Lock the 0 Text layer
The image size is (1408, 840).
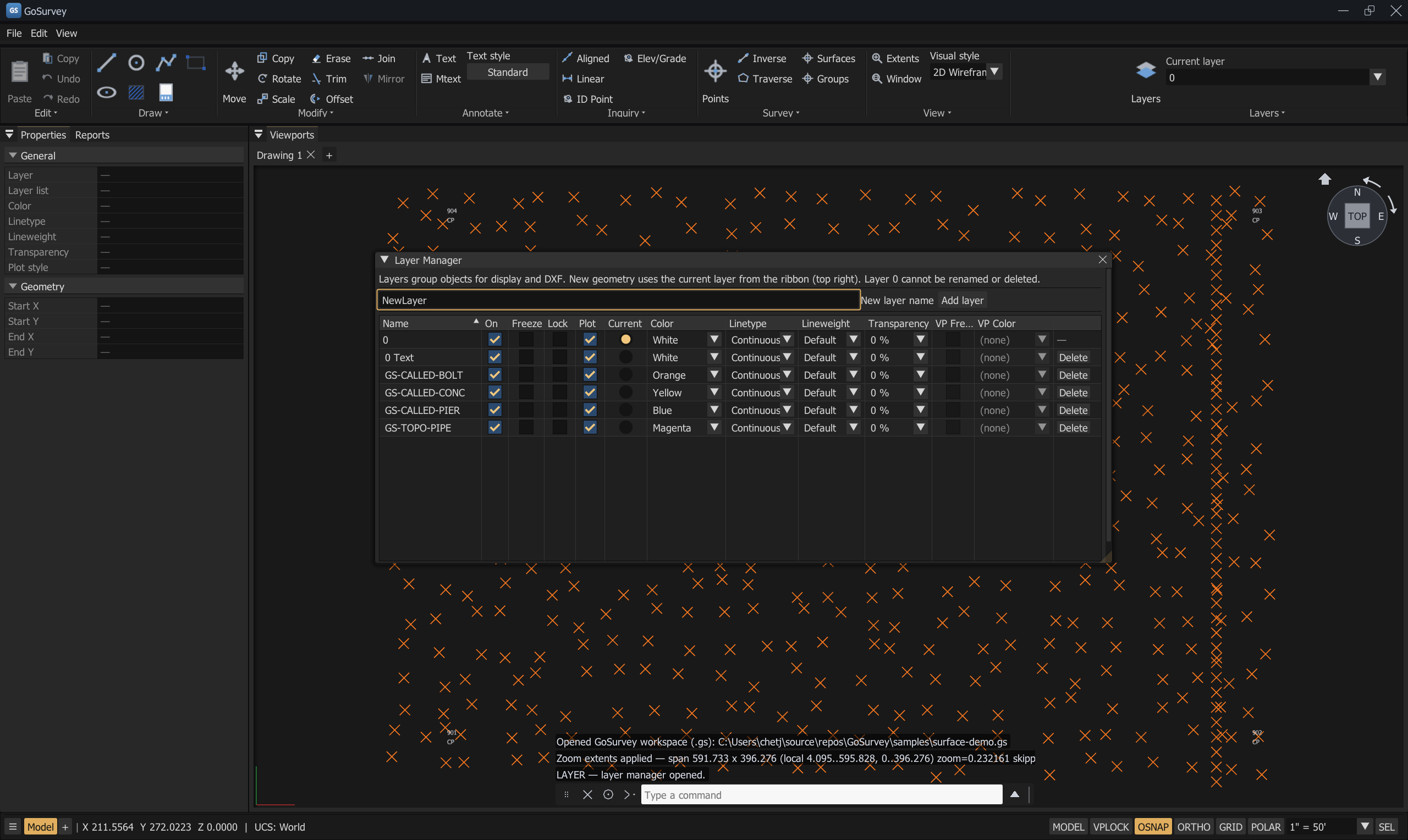click(559, 357)
